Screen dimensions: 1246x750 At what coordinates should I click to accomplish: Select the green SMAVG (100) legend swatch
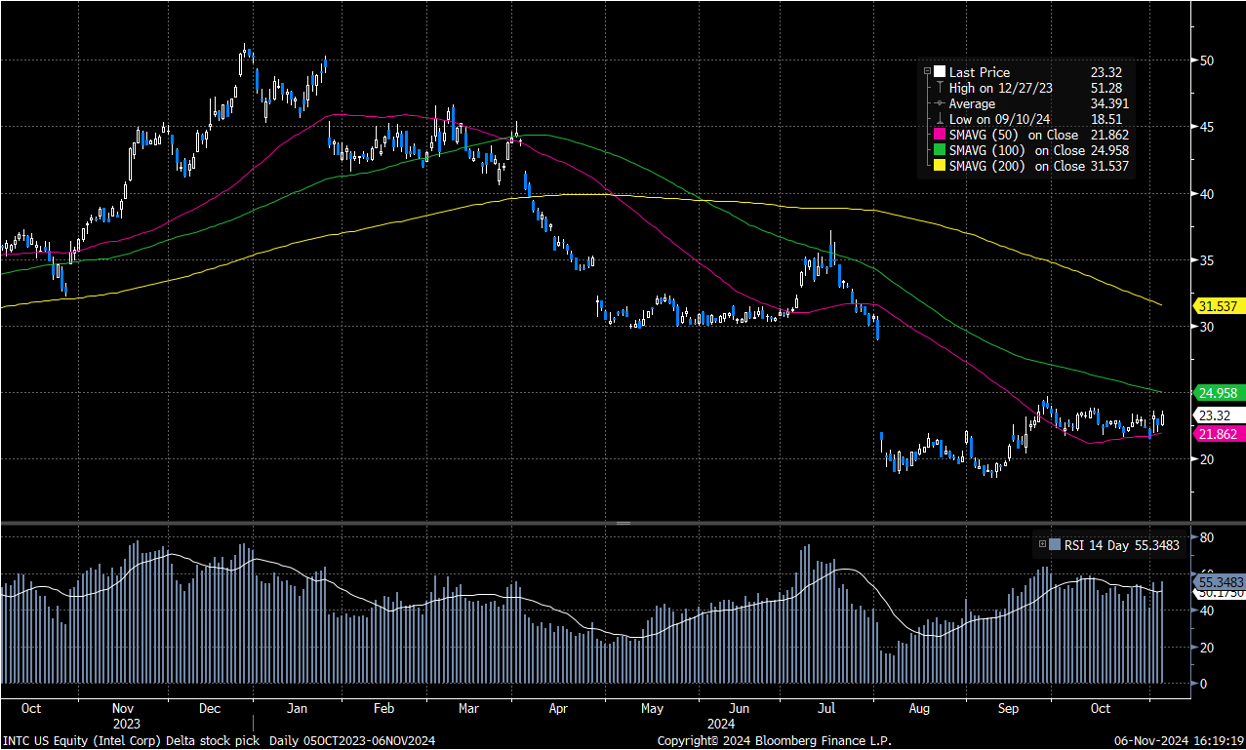pos(939,150)
